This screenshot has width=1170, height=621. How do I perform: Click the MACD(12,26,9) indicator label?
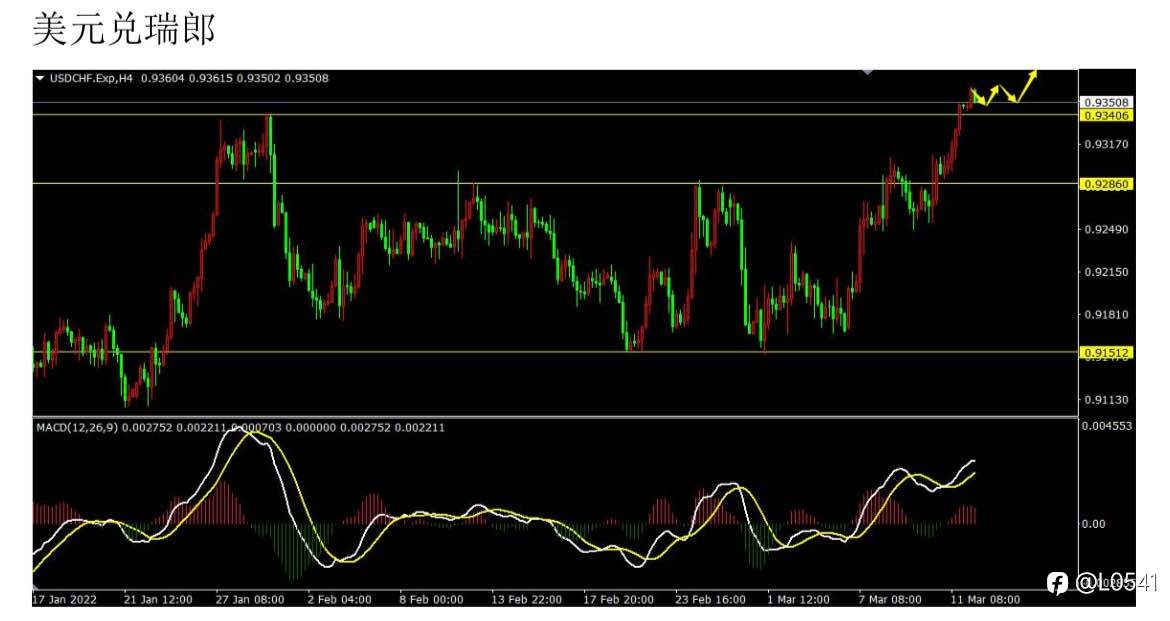[78, 428]
